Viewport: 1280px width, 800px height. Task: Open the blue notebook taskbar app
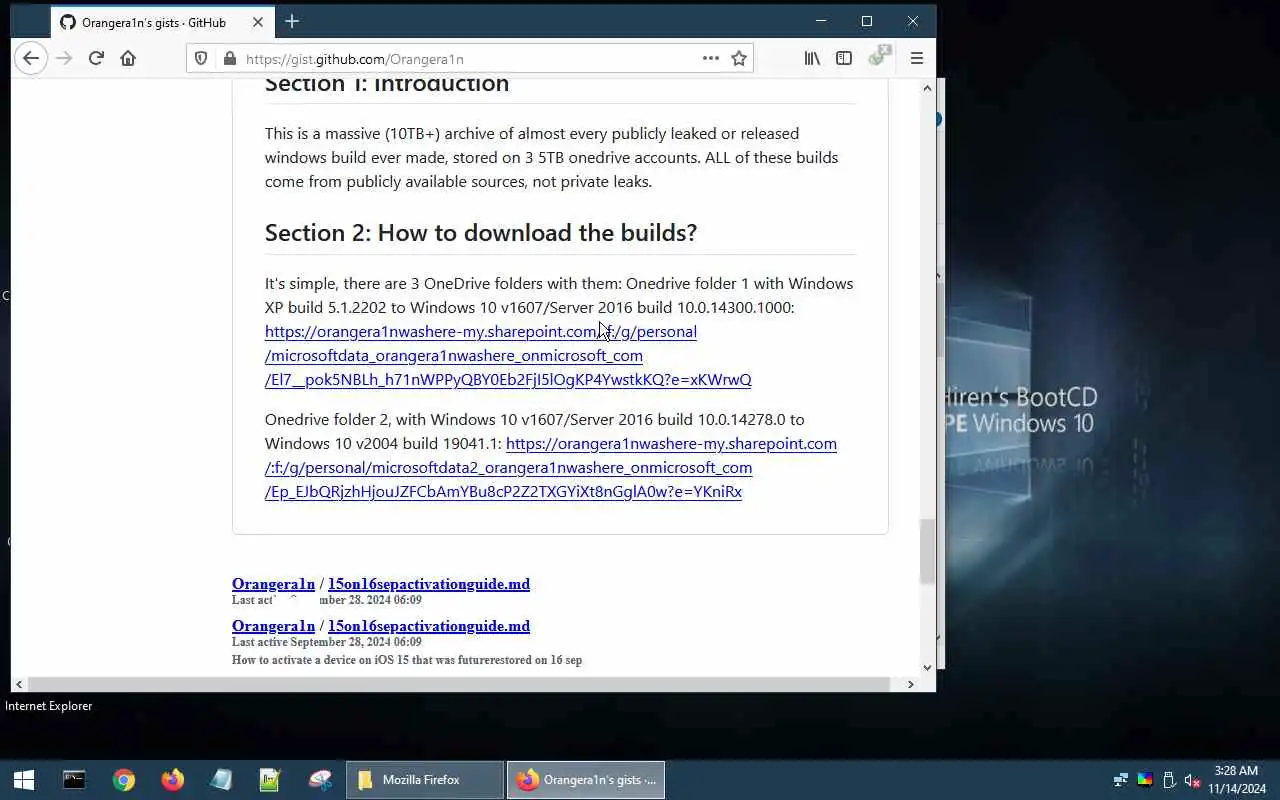tap(221, 780)
